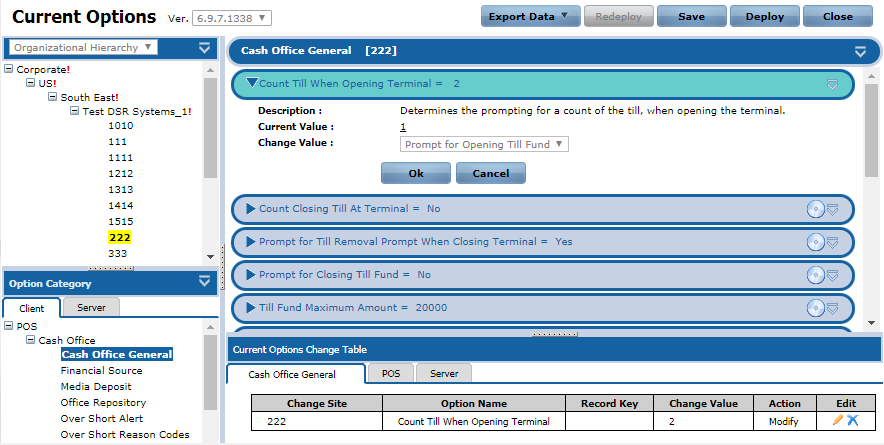The image size is (884, 445).
Task: Click the Close button
Action: point(838,16)
